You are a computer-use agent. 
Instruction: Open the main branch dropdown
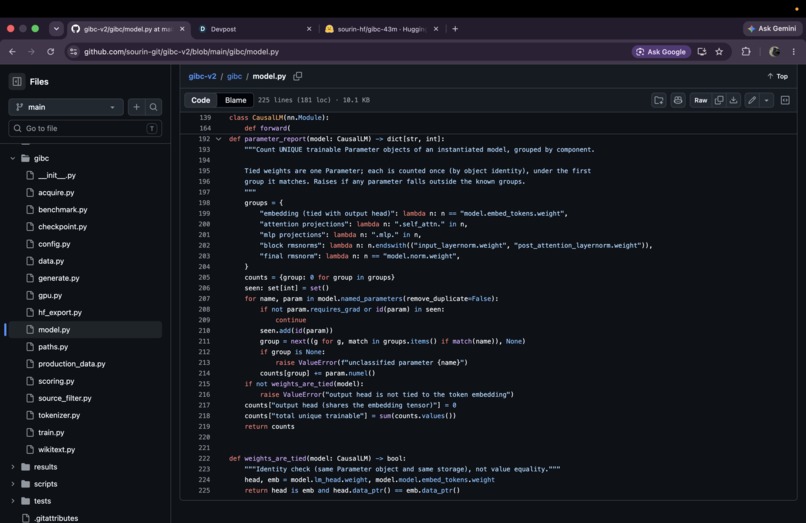coord(66,107)
